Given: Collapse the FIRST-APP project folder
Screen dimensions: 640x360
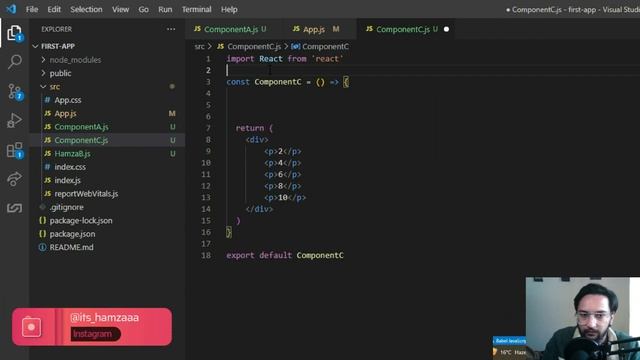Looking at the screenshot, I should (58, 46).
